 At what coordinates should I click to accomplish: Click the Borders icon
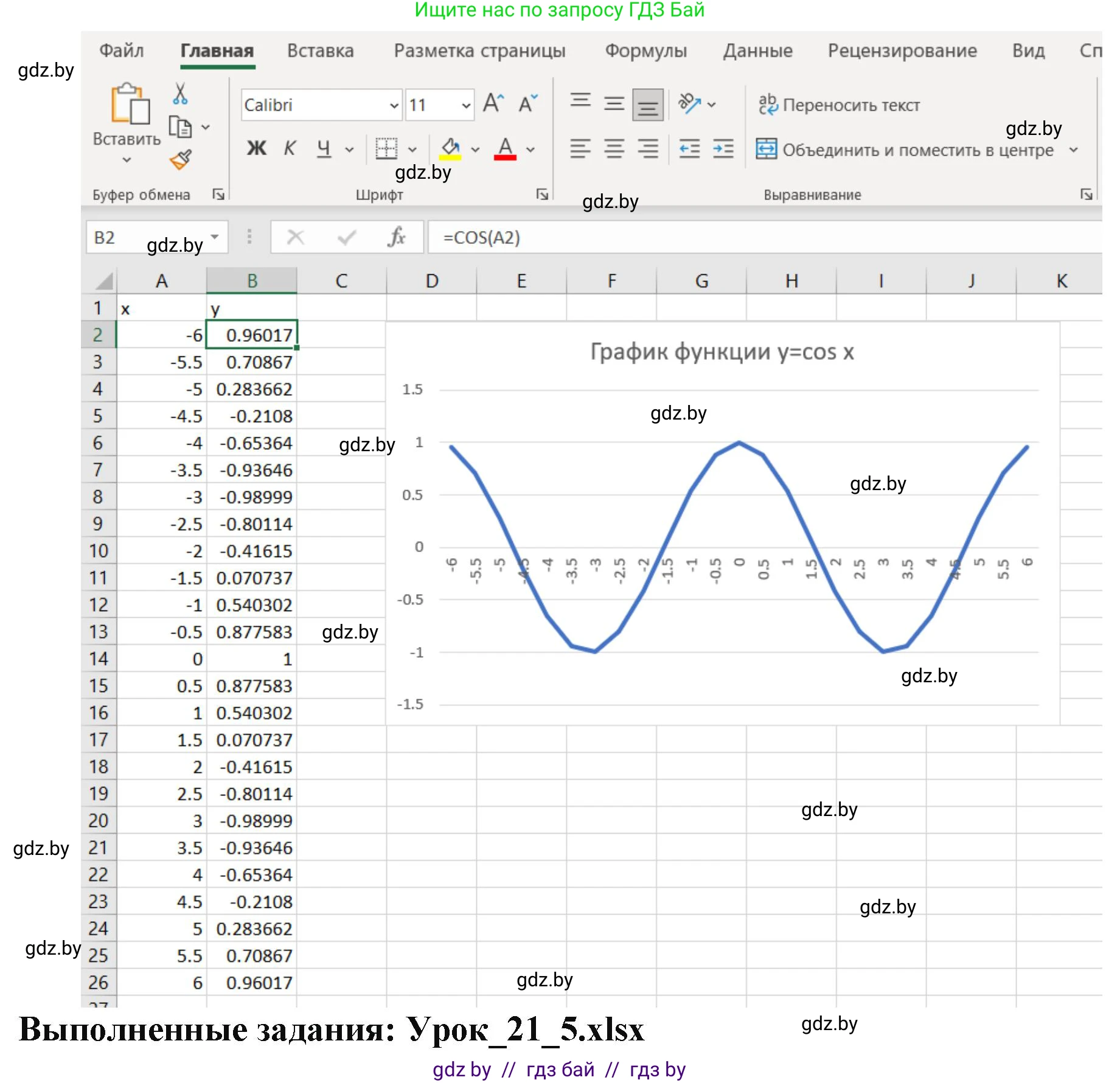click(x=386, y=149)
